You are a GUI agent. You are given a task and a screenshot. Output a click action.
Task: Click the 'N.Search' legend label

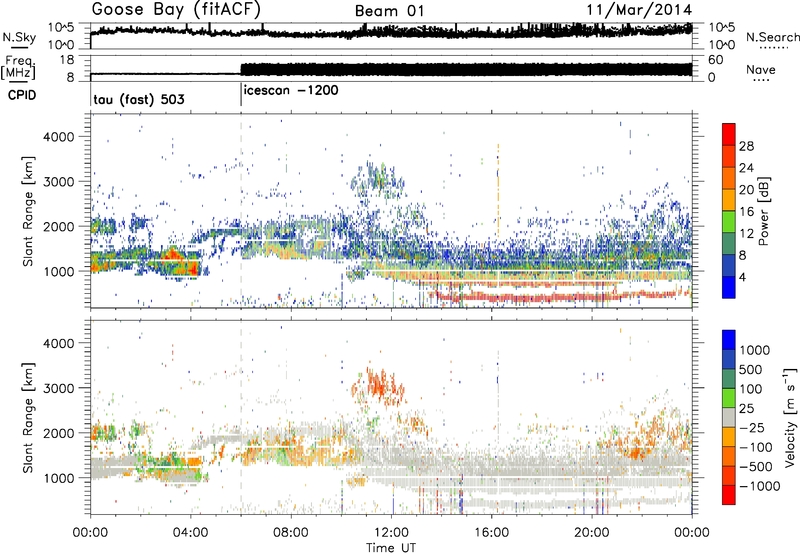pos(772,37)
